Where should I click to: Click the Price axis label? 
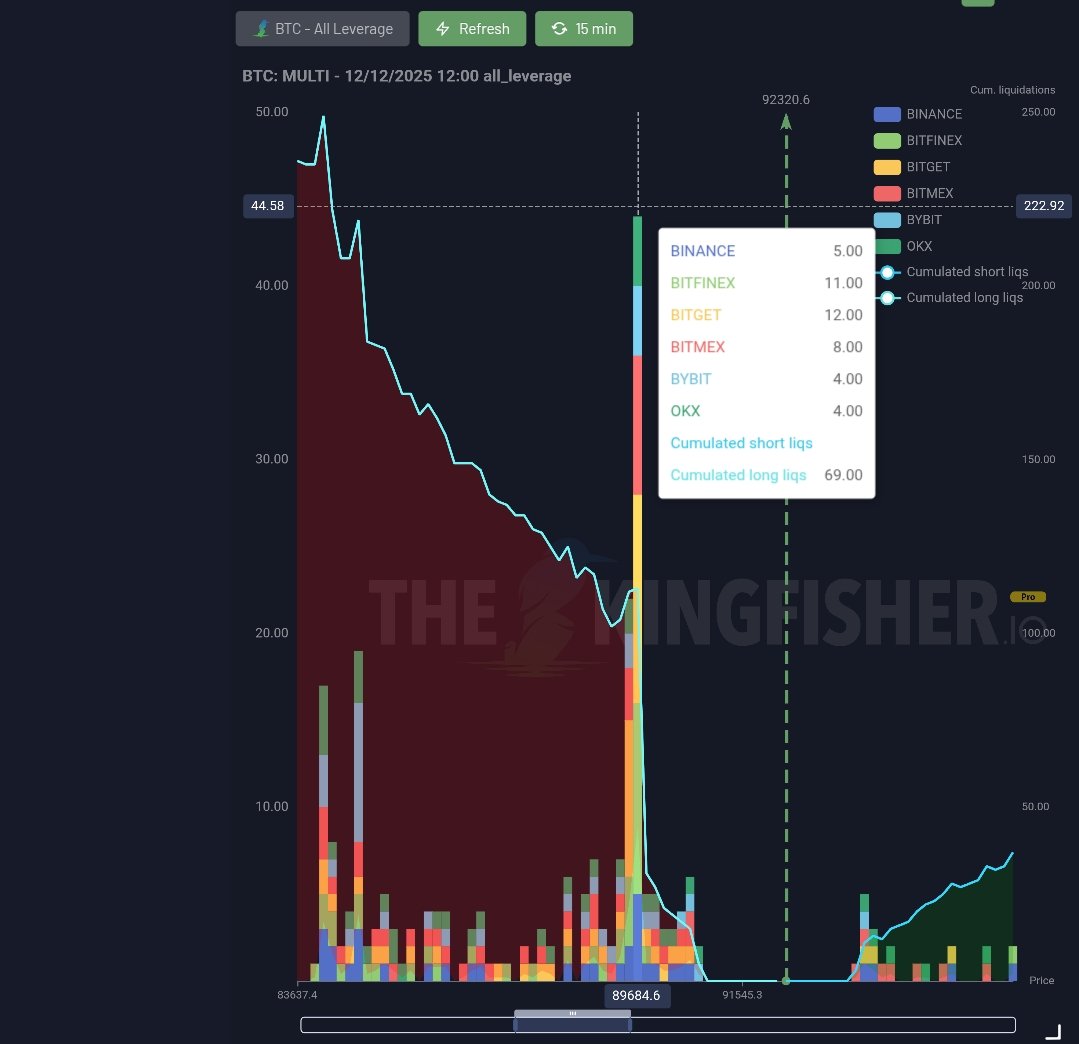pos(1041,980)
